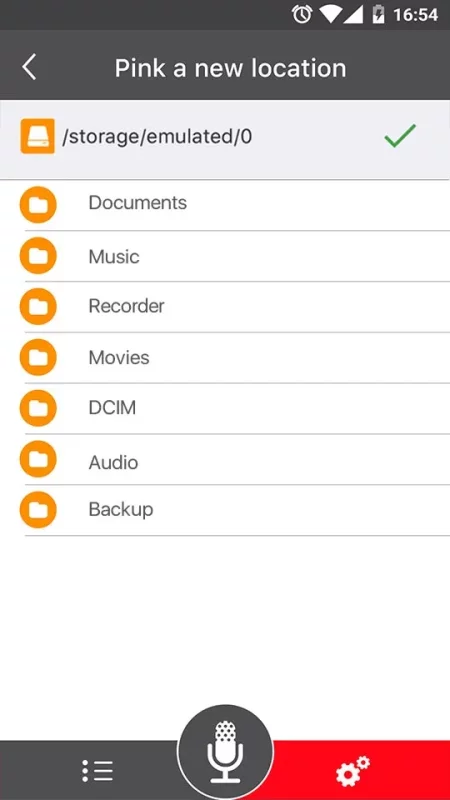Select the /storage/emulated/0 path
This screenshot has width=450, height=800.
coord(157,137)
